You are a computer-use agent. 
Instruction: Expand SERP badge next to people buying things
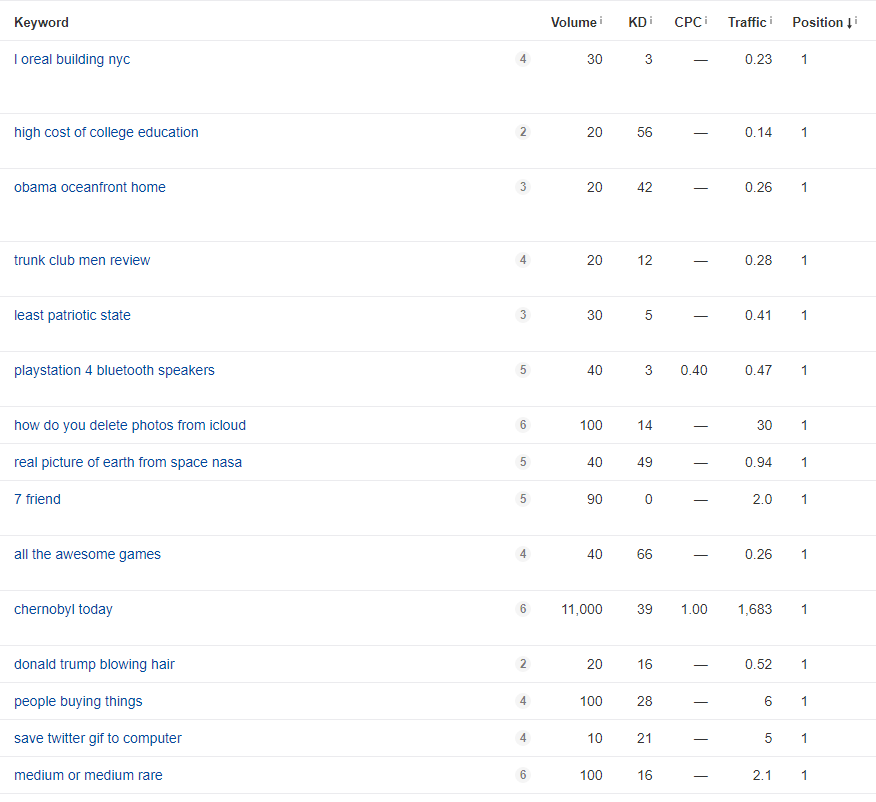[523, 701]
